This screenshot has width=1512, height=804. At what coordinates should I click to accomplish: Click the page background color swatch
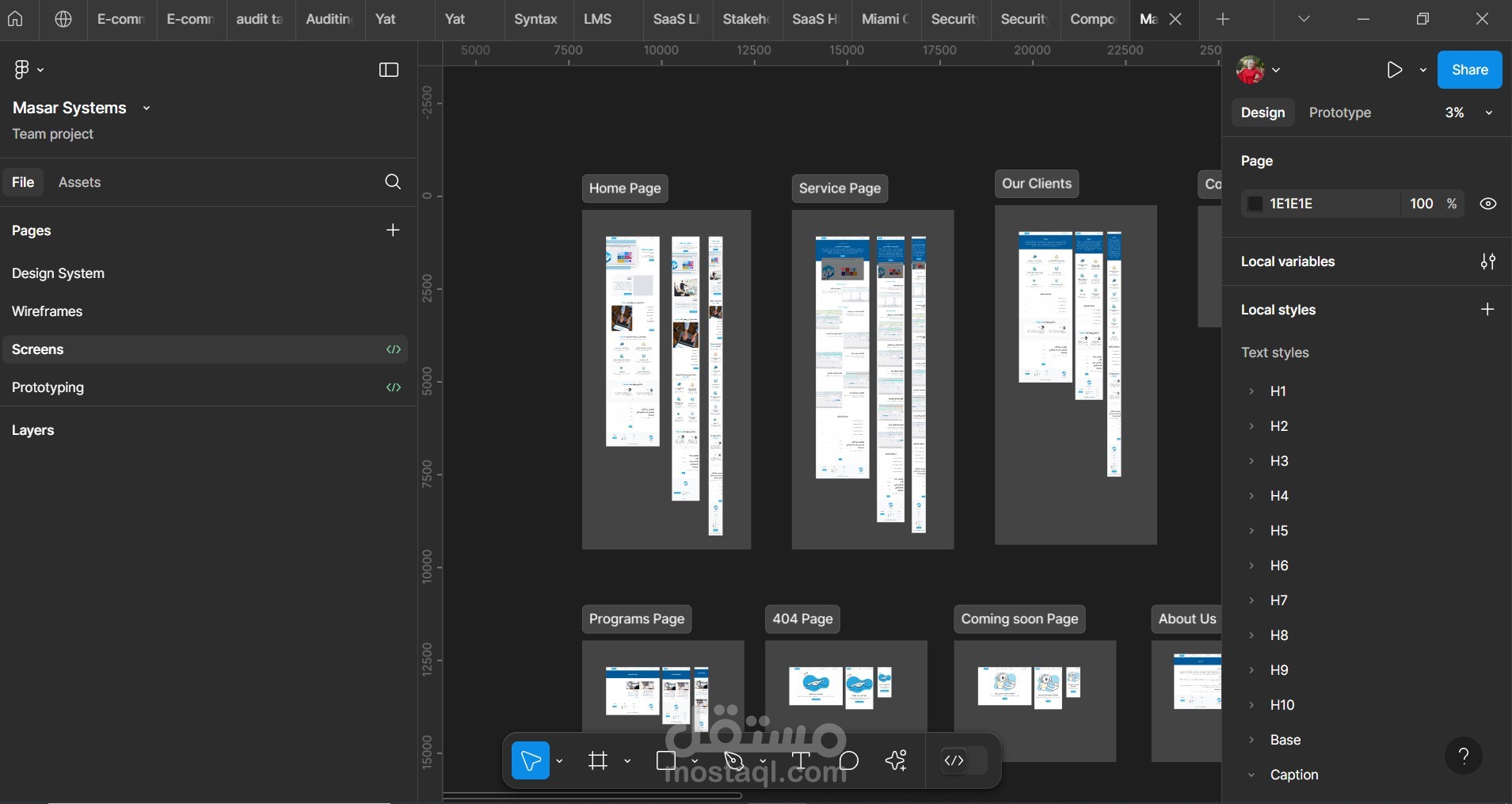[1255, 204]
